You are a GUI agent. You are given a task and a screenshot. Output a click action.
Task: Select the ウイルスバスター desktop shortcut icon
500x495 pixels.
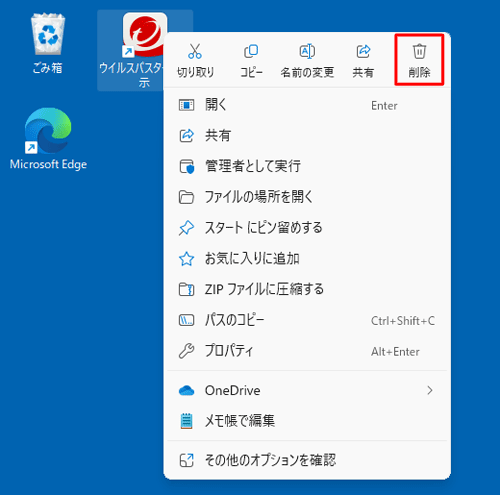145,35
